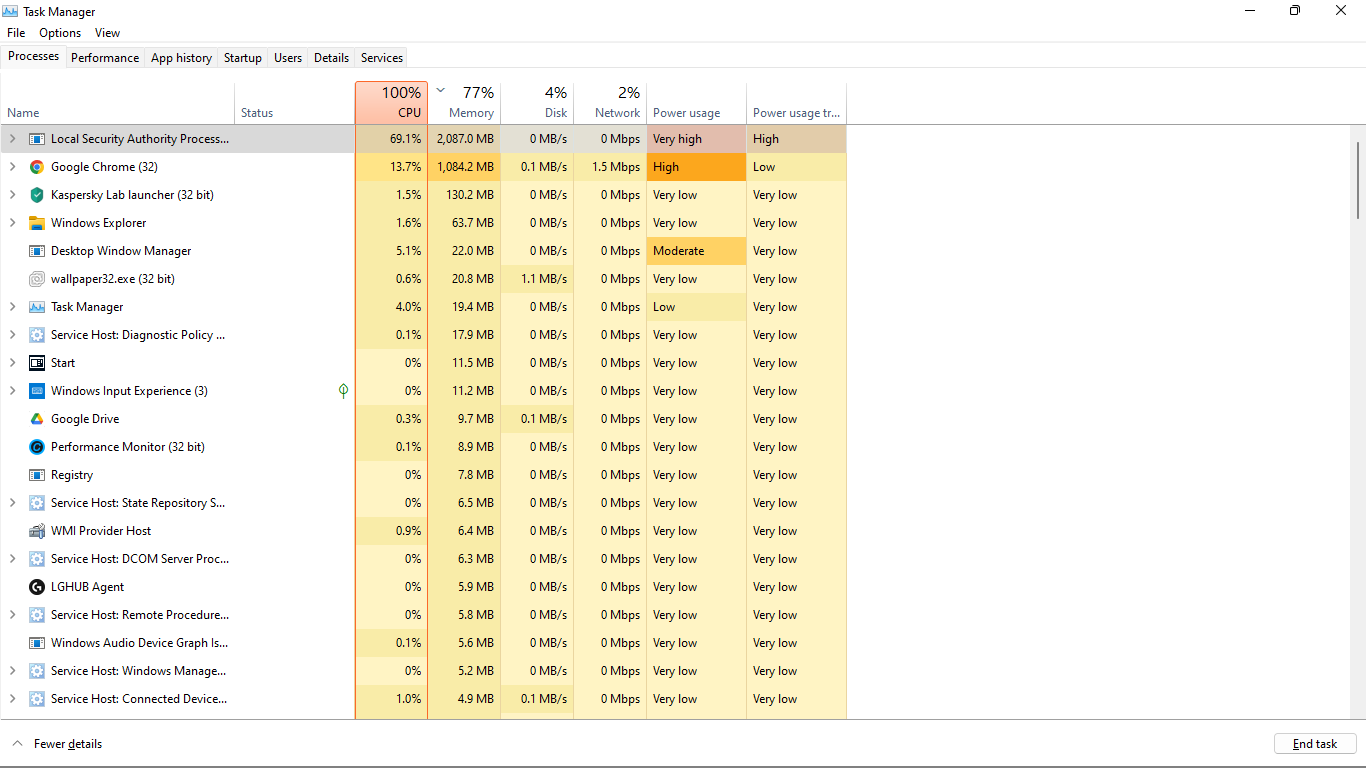Click the Service Host: Windows Management gear icon
This screenshot has height=768, width=1366.
(37, 671)
